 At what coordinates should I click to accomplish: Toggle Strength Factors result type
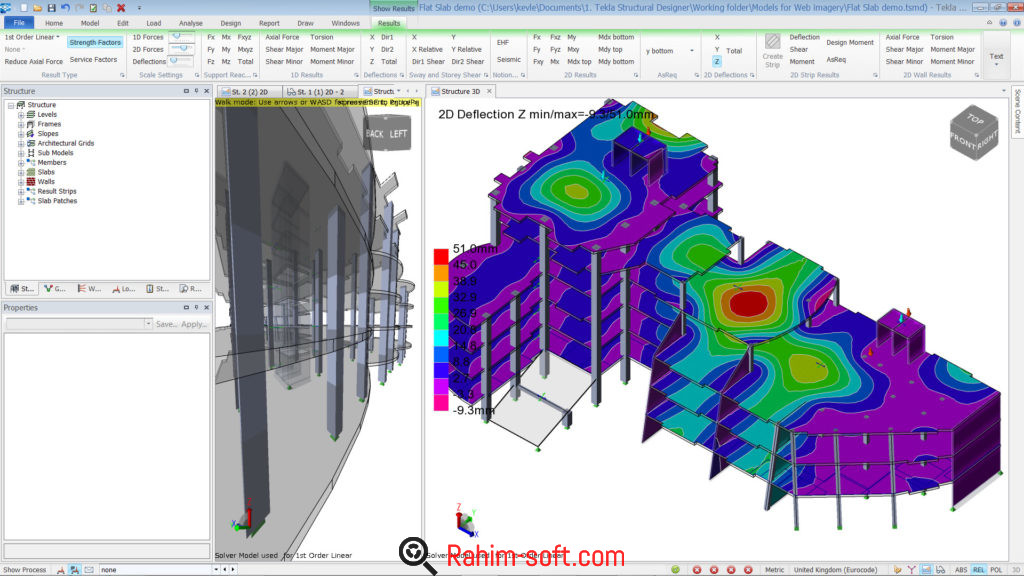[95, 42]
